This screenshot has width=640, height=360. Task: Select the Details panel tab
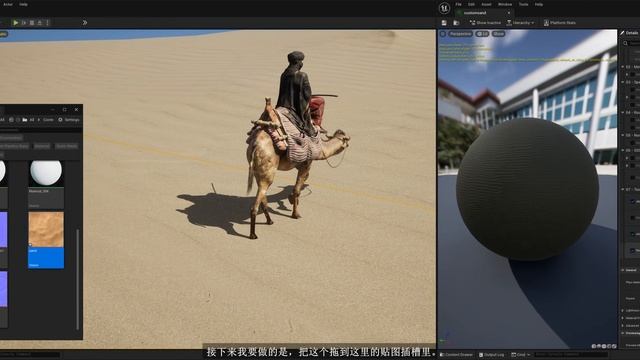(630, 33)
